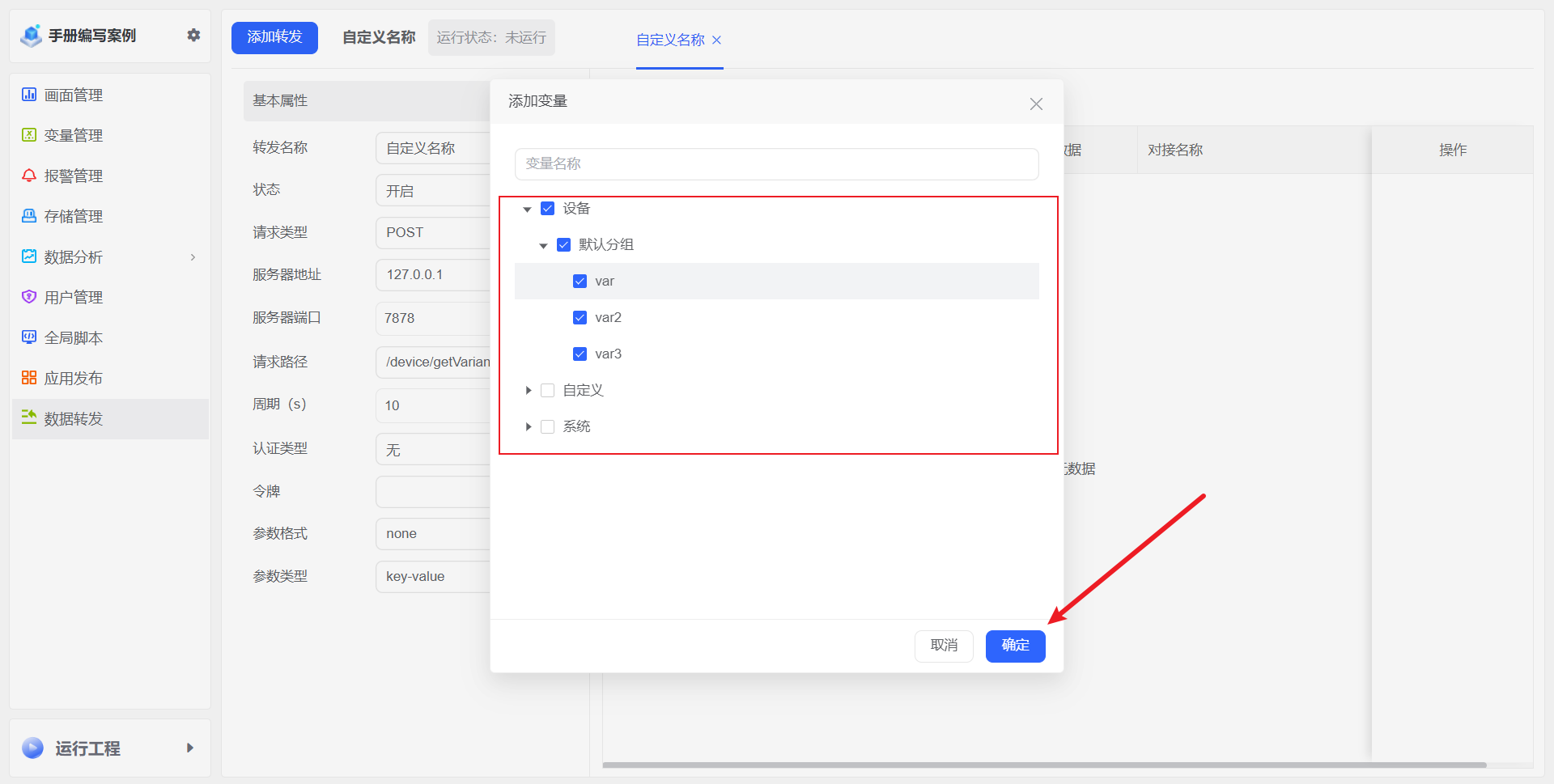Select 数据转发 in the sidebar menu
Viewport: 1554px width, 784px height.
pos(74,418)
